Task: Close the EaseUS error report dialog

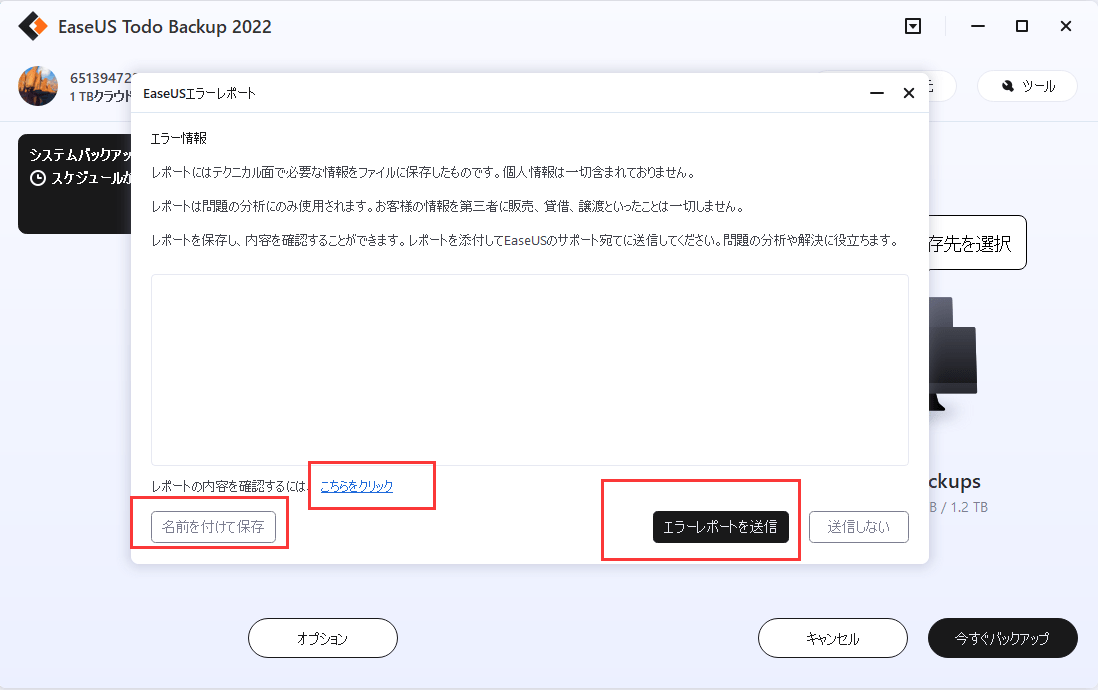Action: [908, 93]
